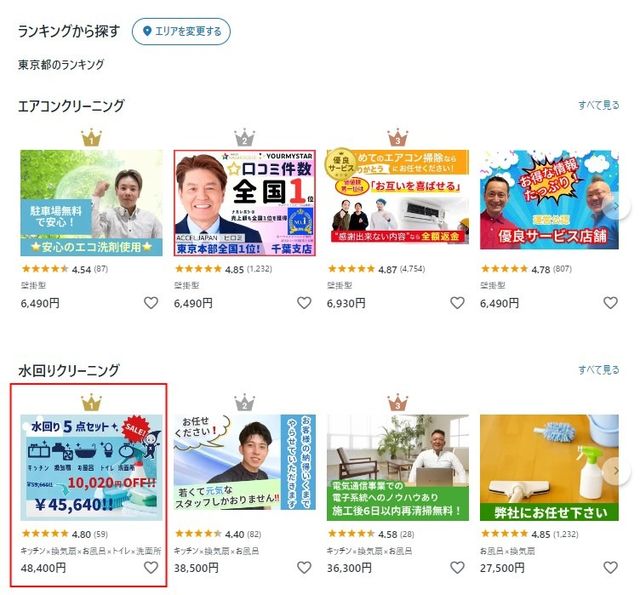
Task: Open the 水回り5点セット thumbnail
Action: (92, 461)
